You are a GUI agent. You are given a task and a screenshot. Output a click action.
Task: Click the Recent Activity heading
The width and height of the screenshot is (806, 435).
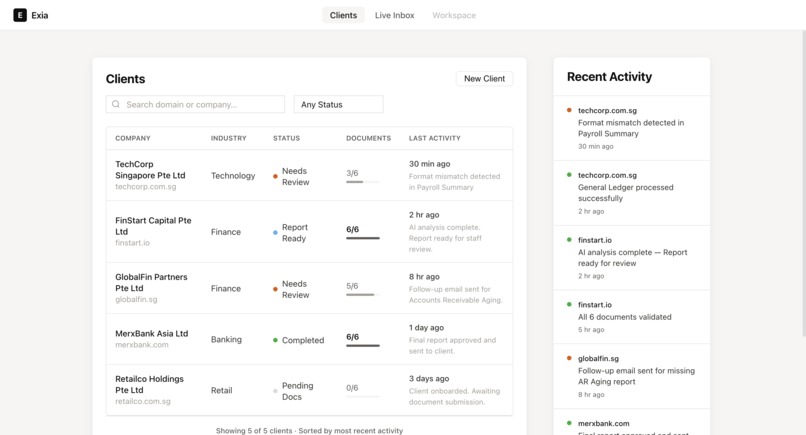coord(609,77)
